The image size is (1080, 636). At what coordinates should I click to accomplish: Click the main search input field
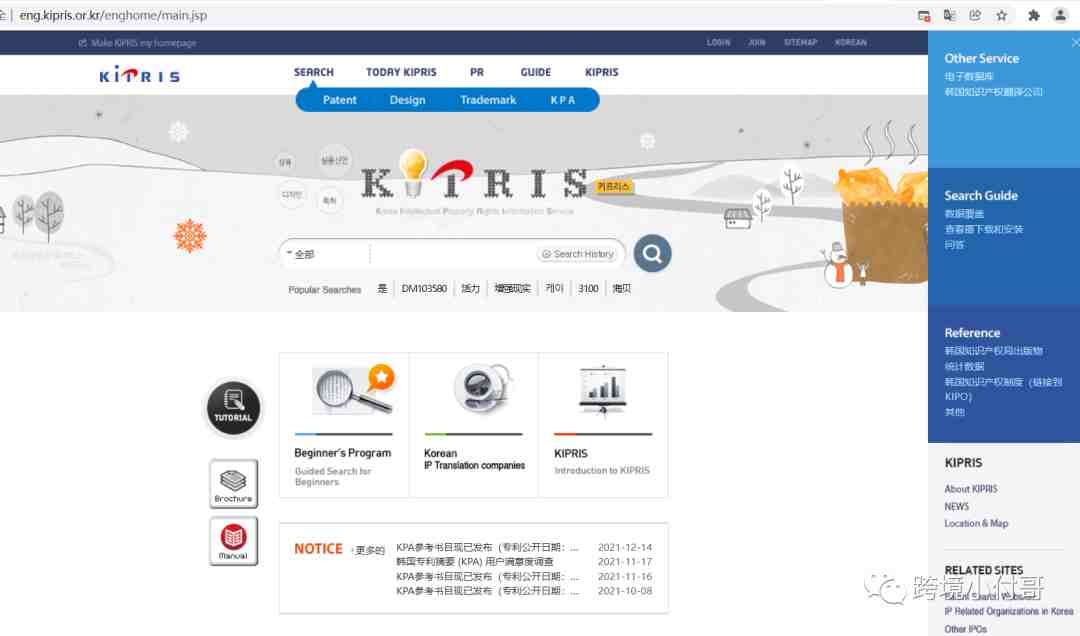[x=453, y=254]
